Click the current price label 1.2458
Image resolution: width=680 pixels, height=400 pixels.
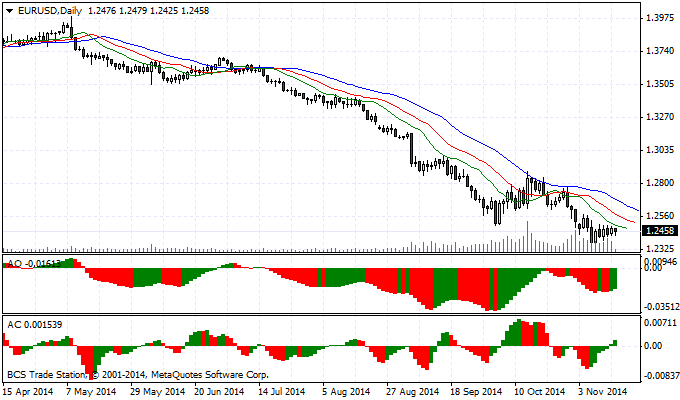tap(660, 231)
